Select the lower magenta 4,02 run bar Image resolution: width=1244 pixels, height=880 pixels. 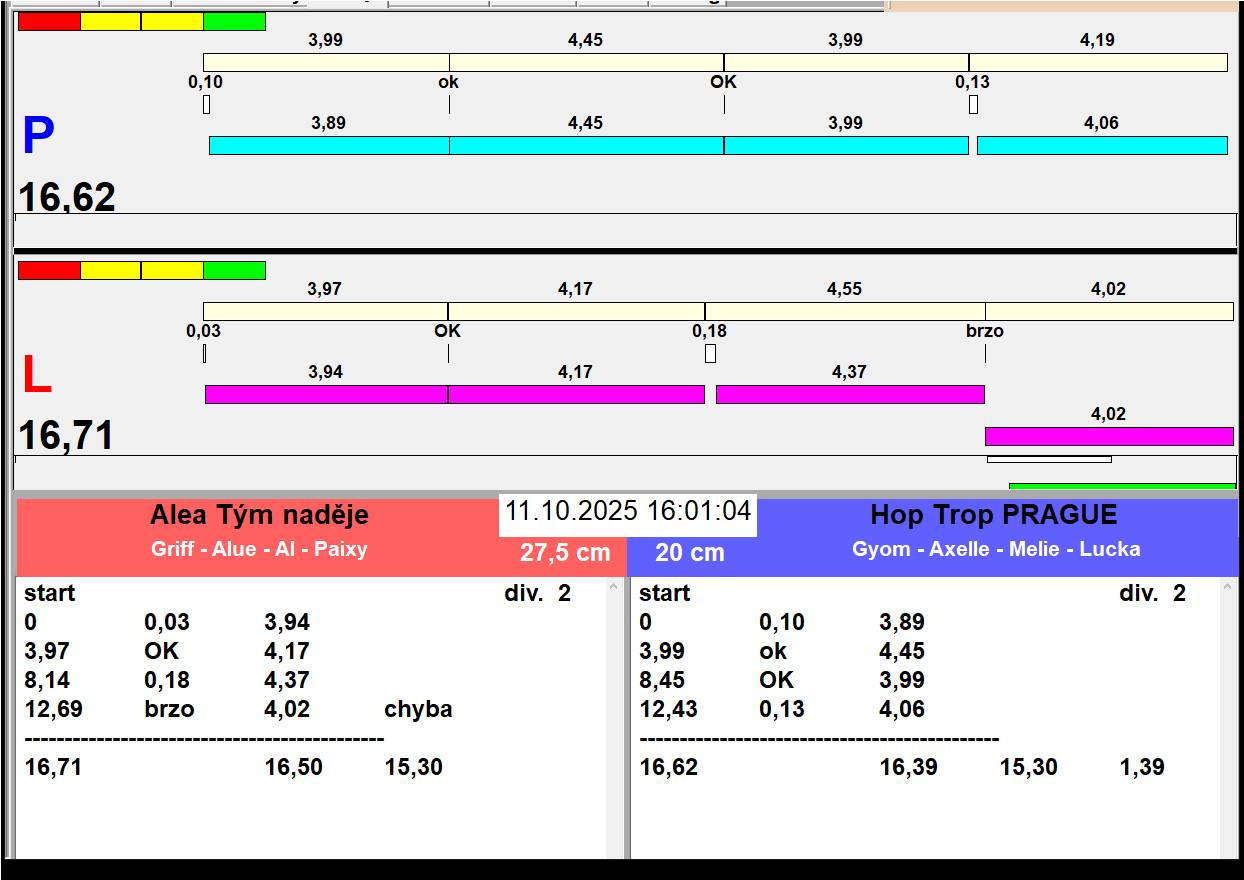[1109, 436]
